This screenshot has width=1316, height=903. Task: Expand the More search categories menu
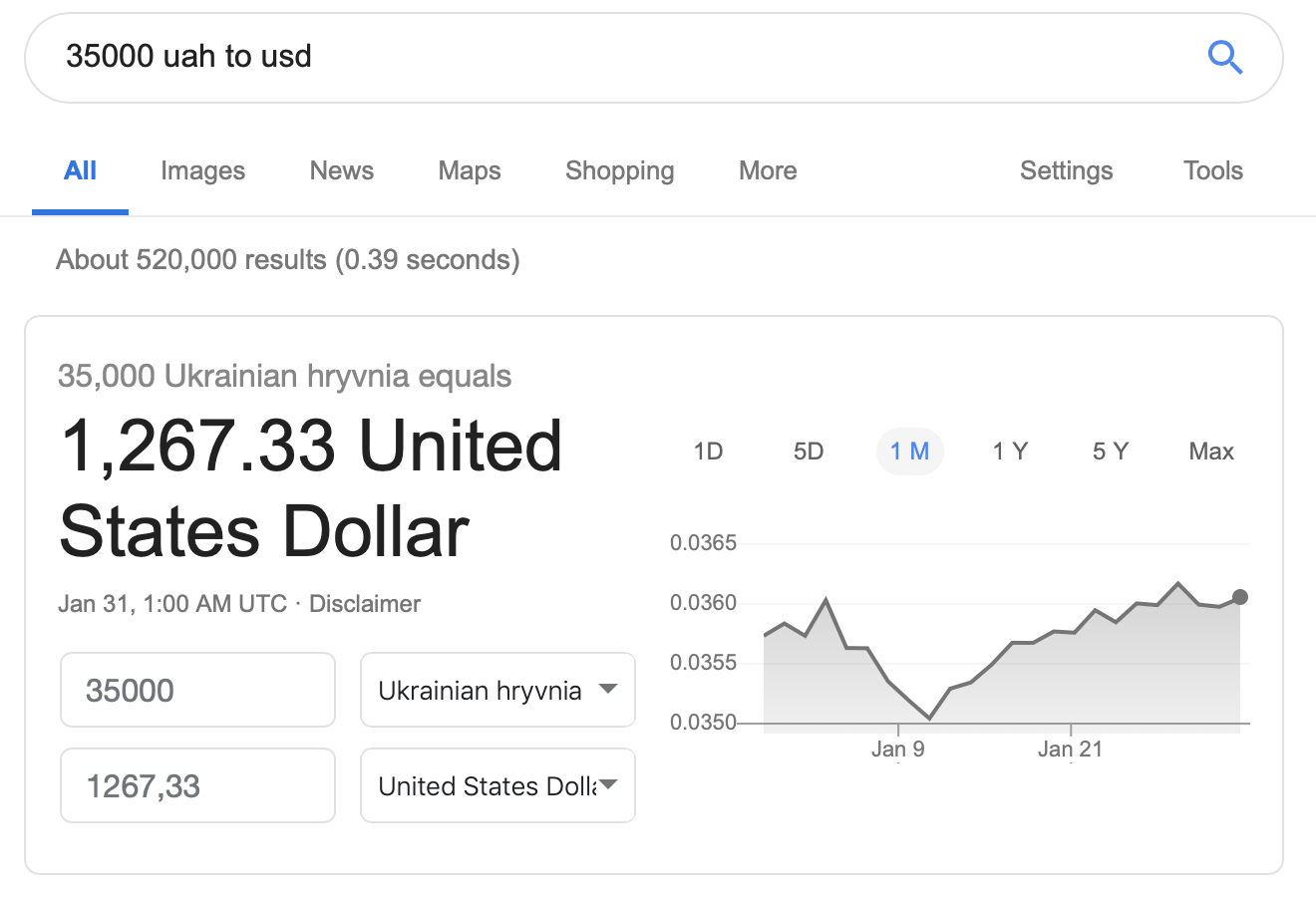tap(768, 170)
